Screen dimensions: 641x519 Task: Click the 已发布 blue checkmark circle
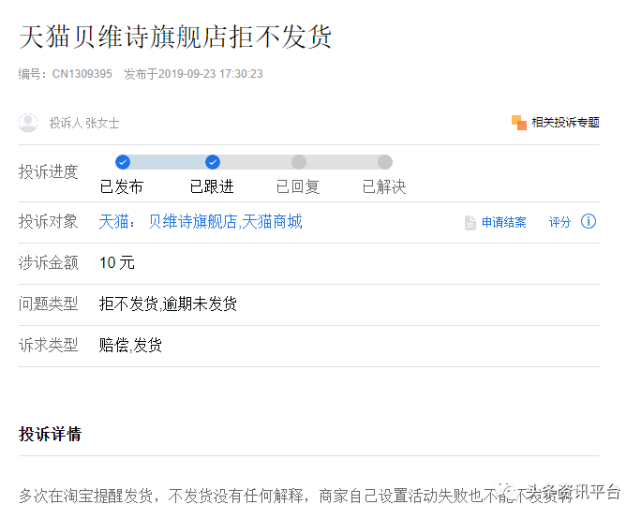pos(122,162)
